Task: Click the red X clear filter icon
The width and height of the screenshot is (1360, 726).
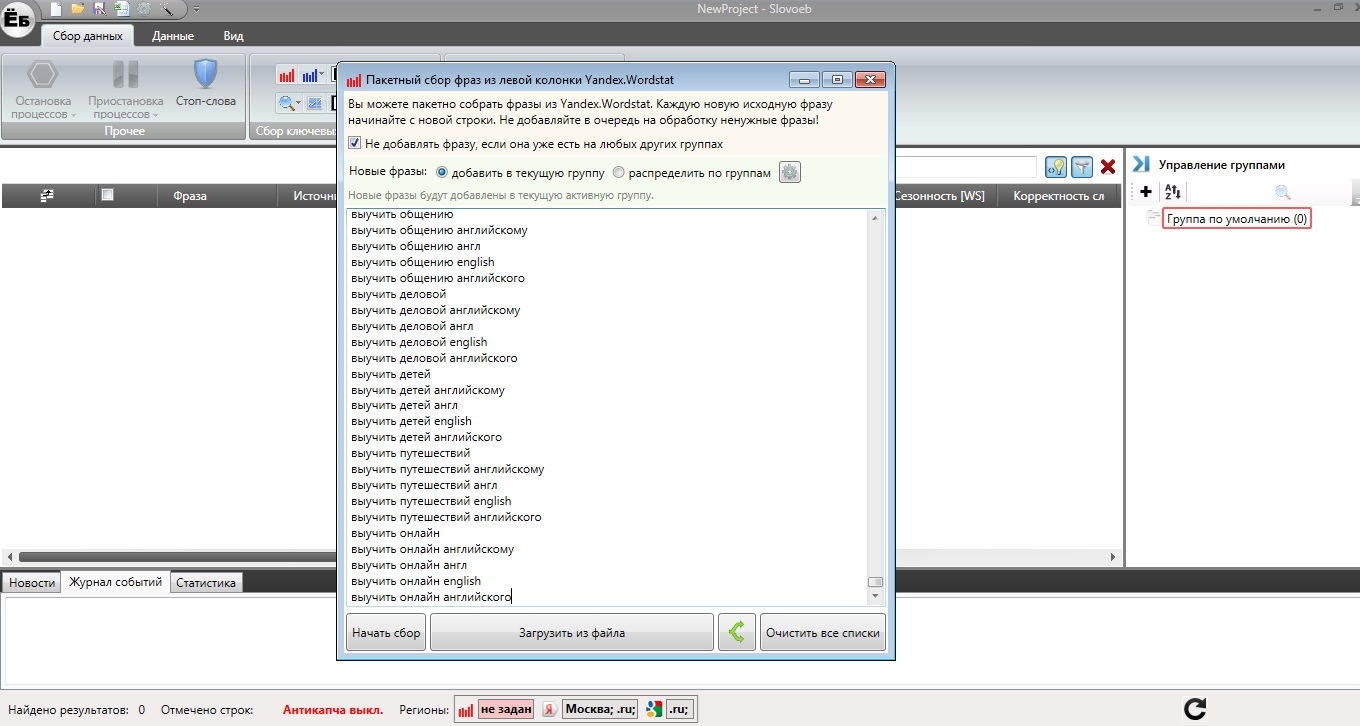Action: click(x=1108, y=167)
